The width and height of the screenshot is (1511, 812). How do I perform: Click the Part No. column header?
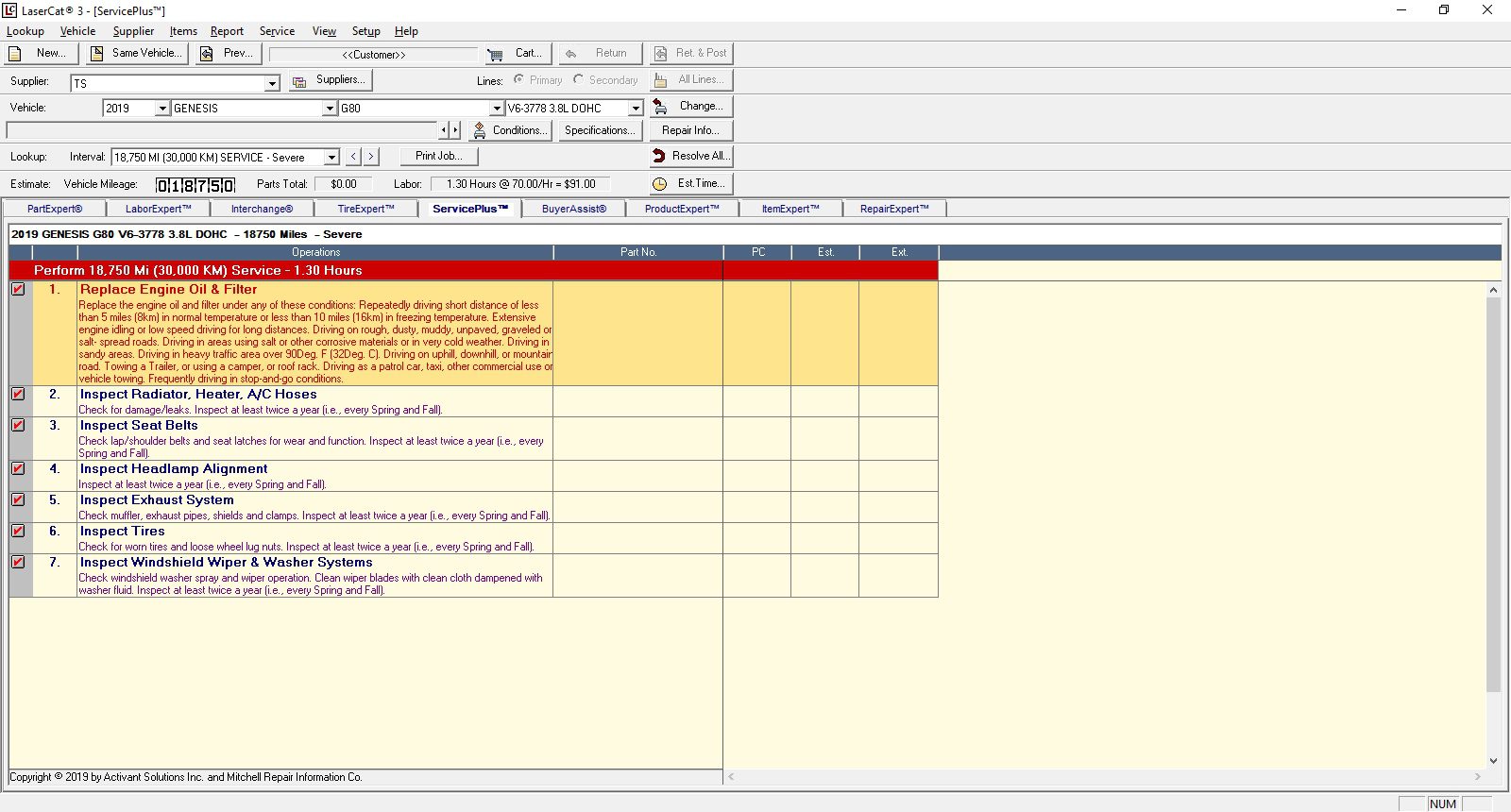pos(638,252)
